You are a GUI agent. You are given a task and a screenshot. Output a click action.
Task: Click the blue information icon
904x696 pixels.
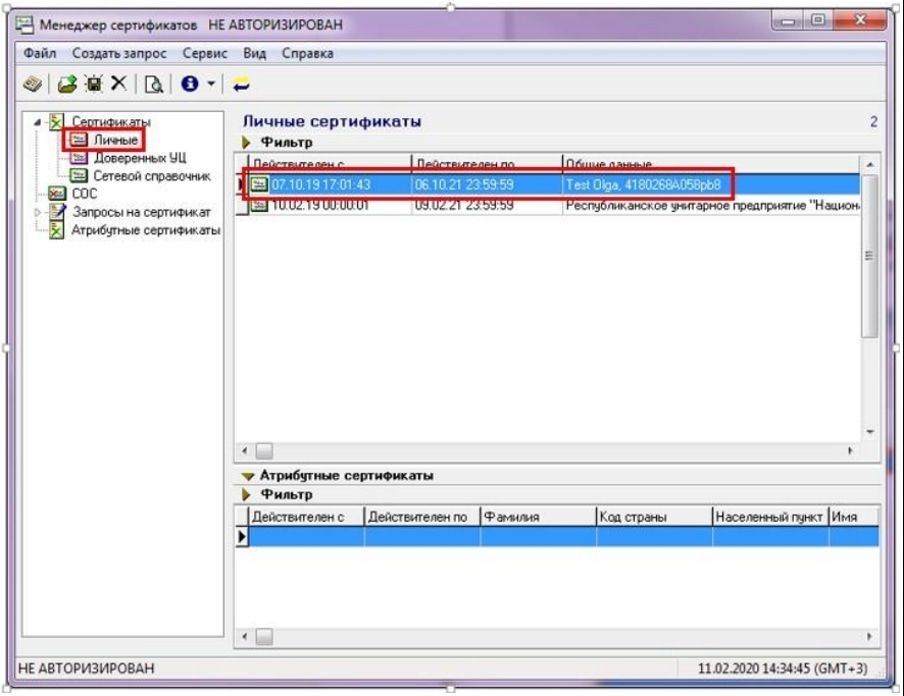coord(189,85)
